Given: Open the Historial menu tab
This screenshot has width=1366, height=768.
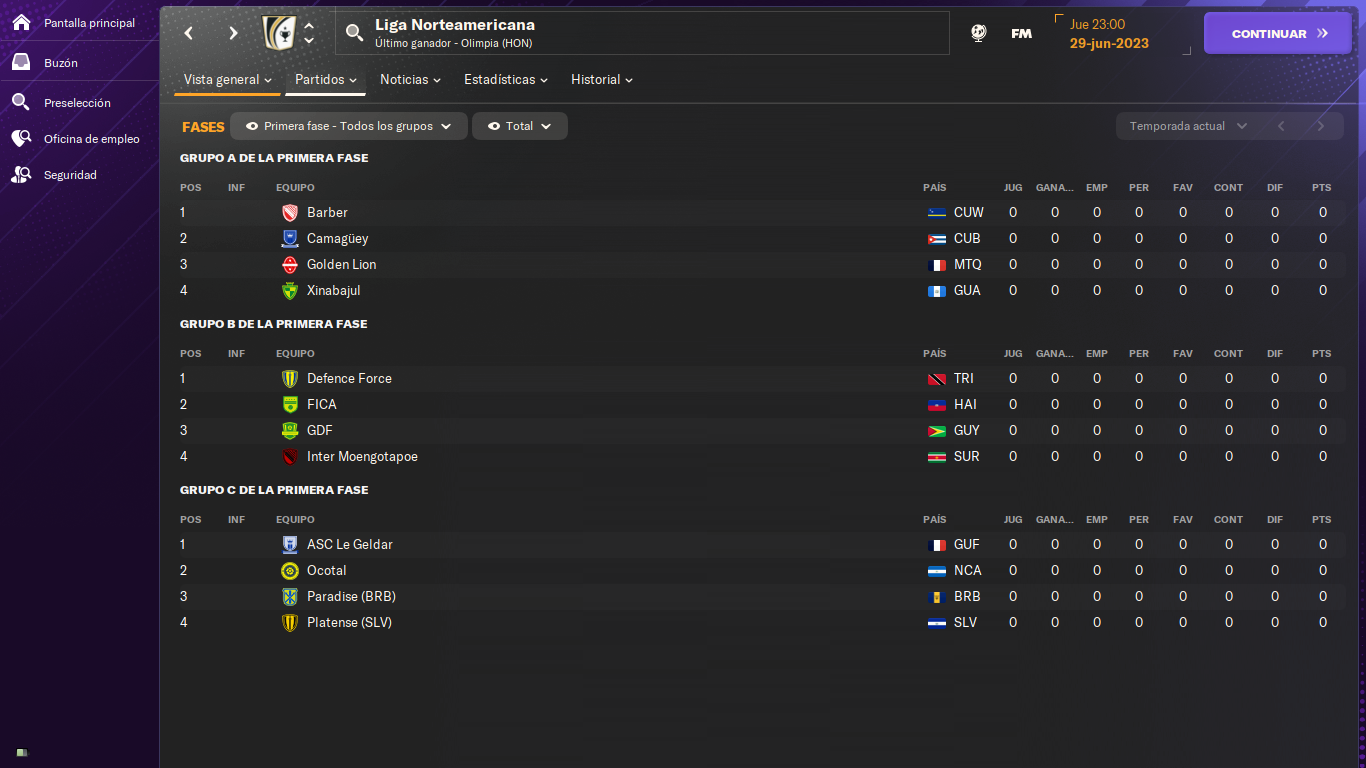Looking at the screenshot, I should [x=602, y=79].
